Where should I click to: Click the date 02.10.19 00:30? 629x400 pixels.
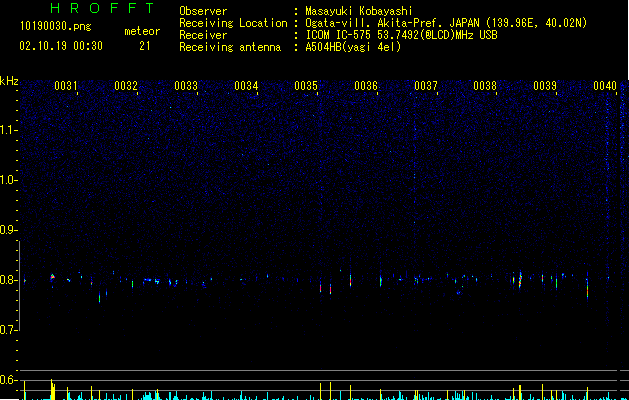(x=61, y=46)
